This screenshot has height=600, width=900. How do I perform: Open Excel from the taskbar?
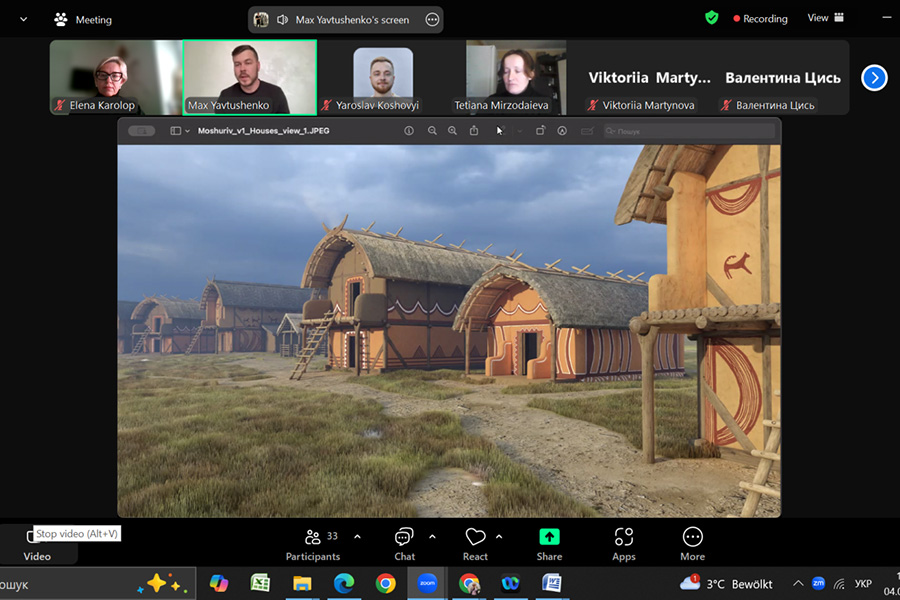(x=260, y=583)
